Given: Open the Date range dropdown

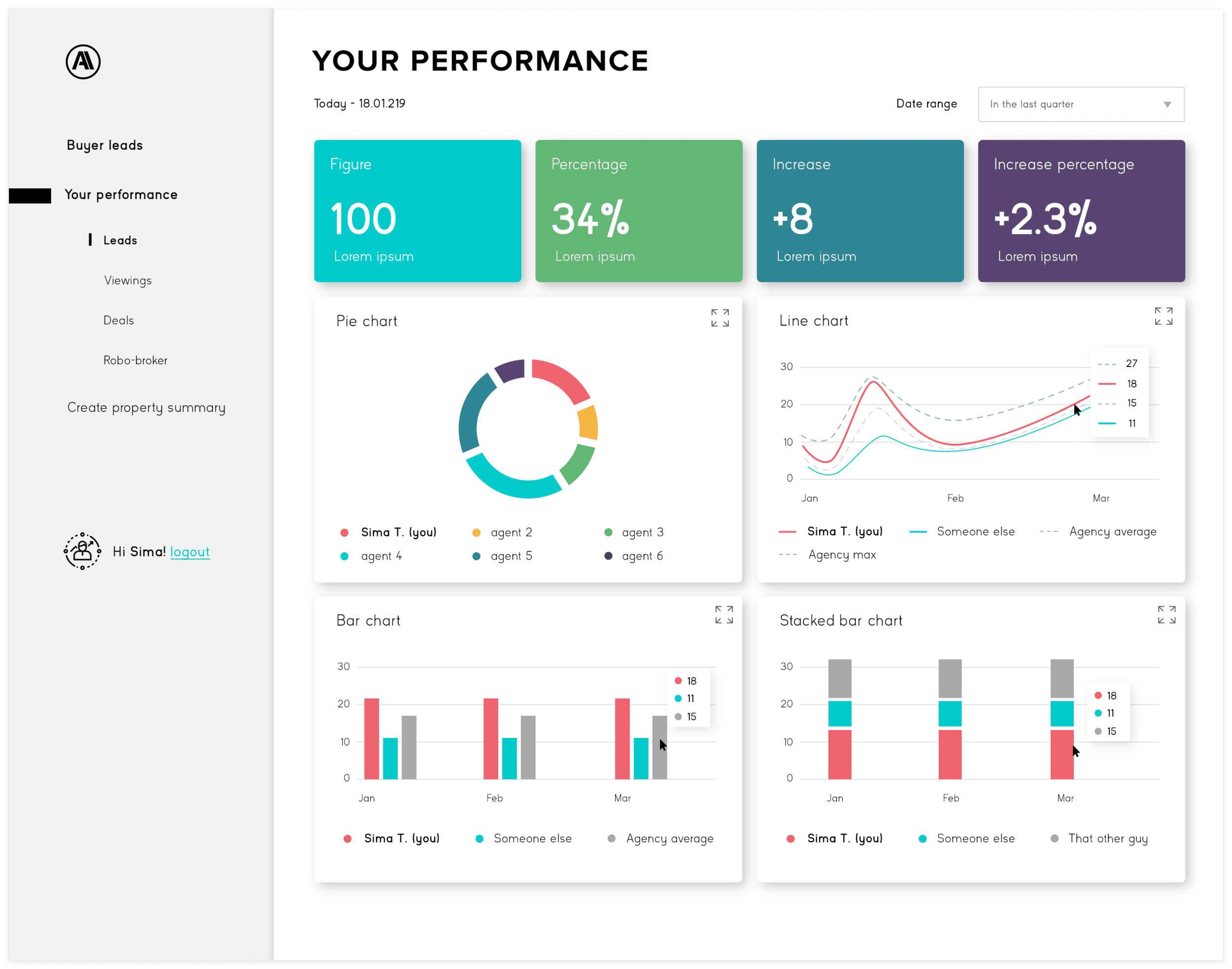Looking at the screenshot, I should point(1081,104).
